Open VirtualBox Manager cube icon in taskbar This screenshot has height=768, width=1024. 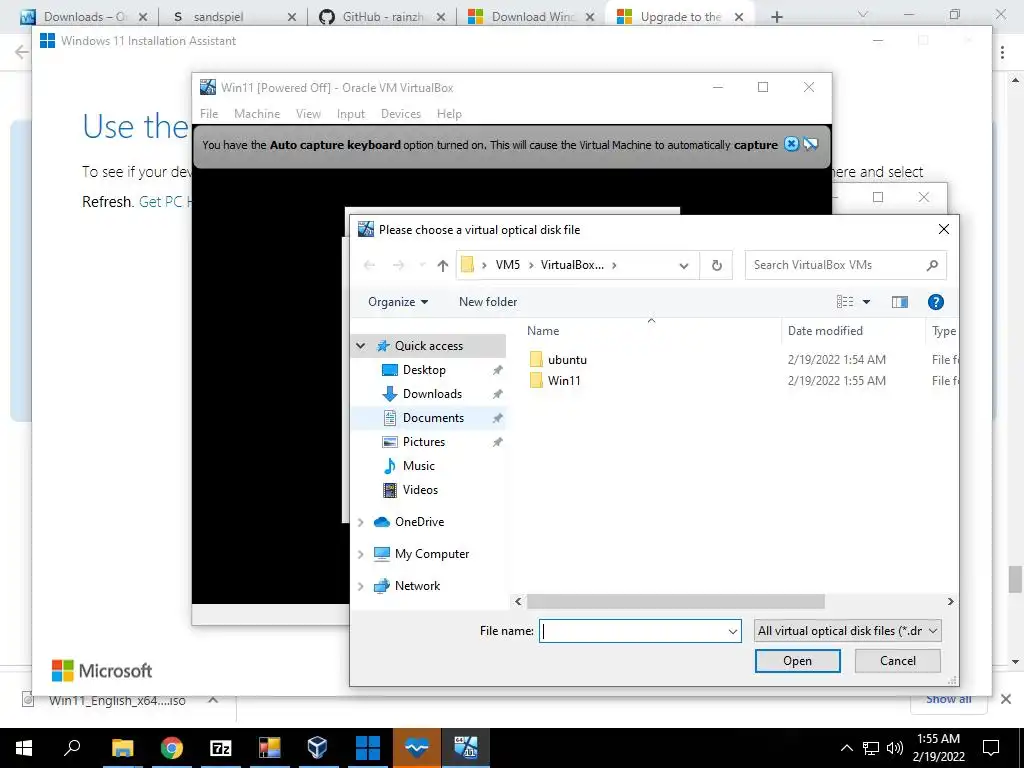pos(318,748)
